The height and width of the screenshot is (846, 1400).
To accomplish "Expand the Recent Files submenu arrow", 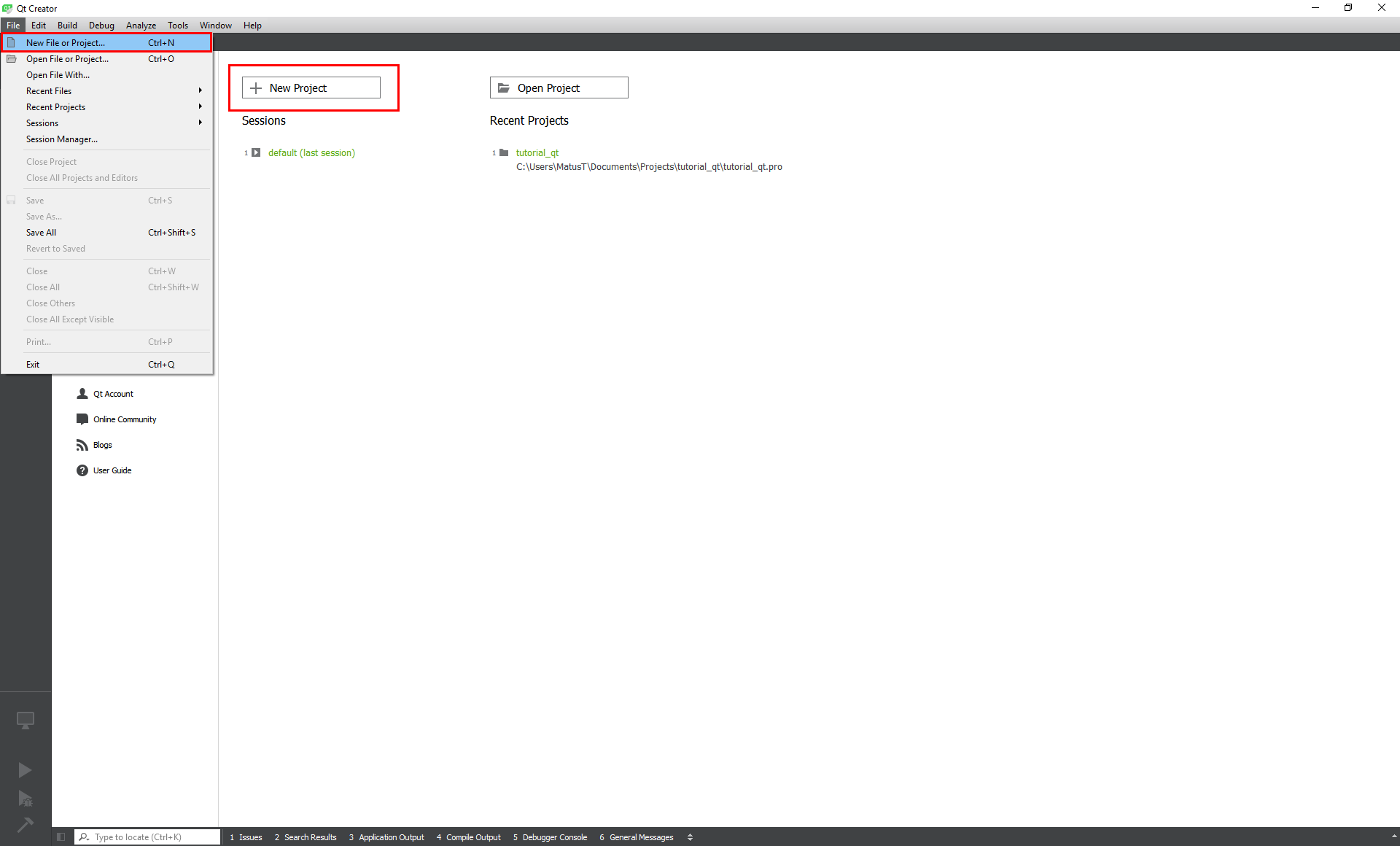I will click(x=200, y=90).
